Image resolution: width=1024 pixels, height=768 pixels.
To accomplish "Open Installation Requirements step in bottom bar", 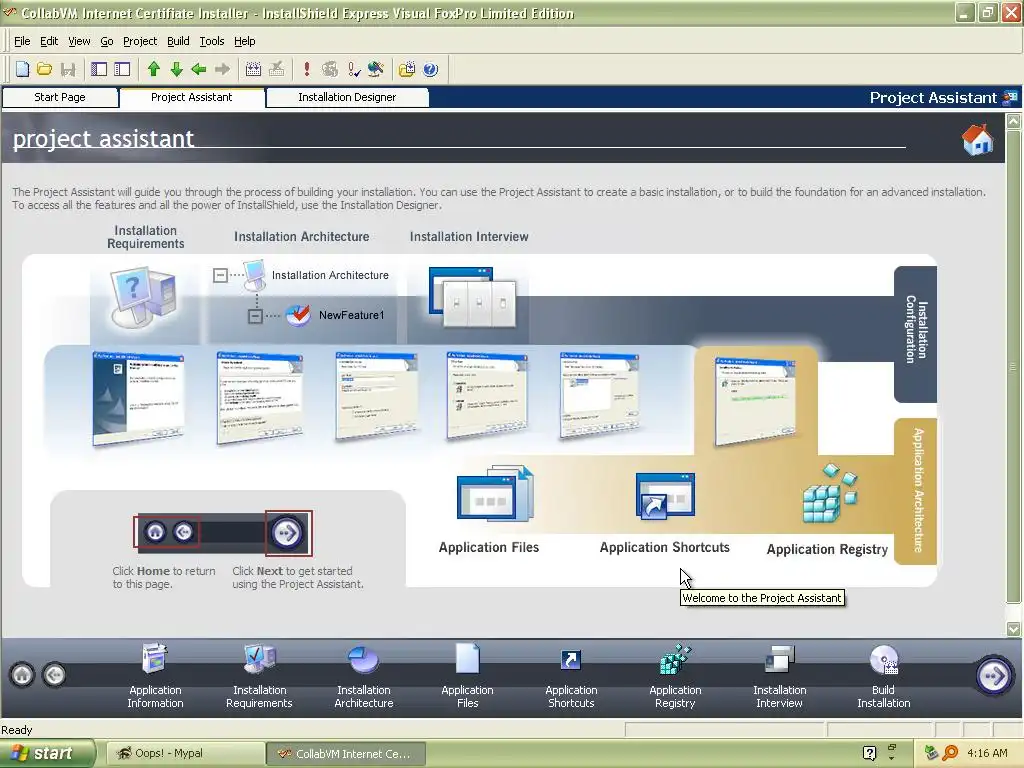I will click(259, 676).
